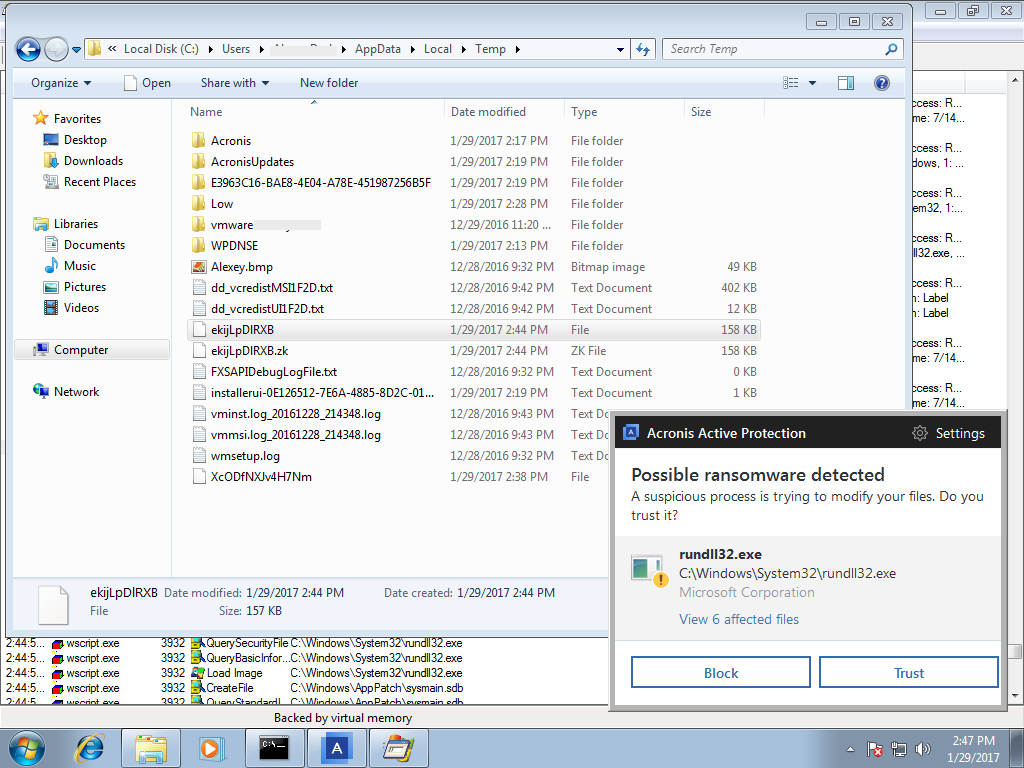Open recent locations dropdown beside forward arrow

(76, 50)
